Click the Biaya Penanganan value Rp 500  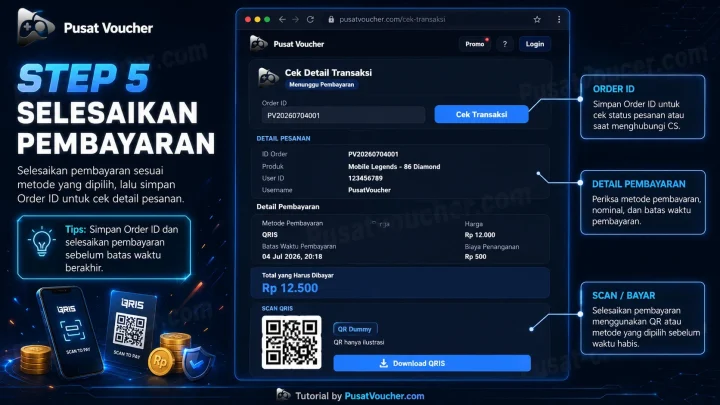pyautogui.click(x=475, y=257)
